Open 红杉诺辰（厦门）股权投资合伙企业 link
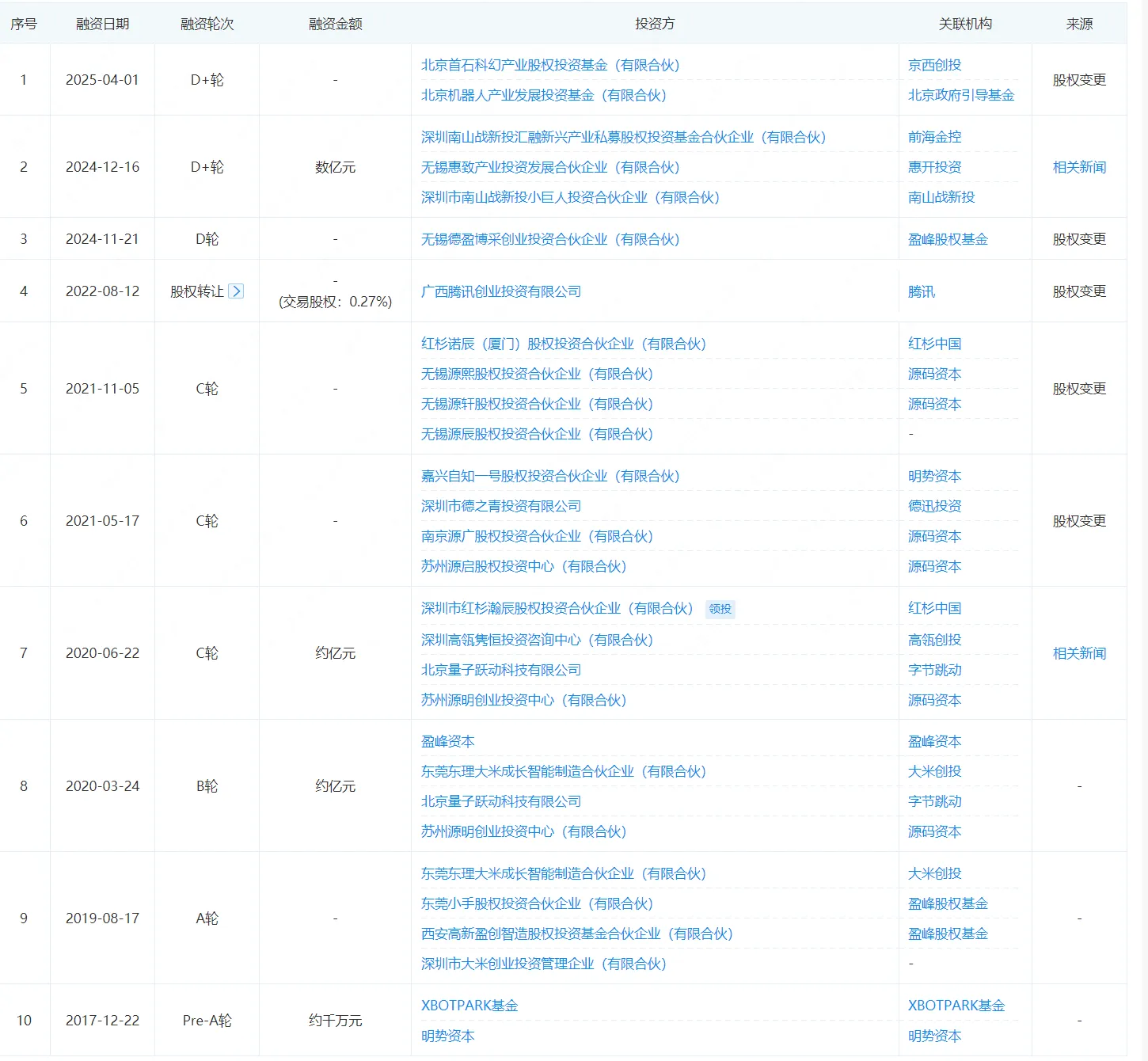Viewport: 1148px width, 1061px height. click(564, 344)
